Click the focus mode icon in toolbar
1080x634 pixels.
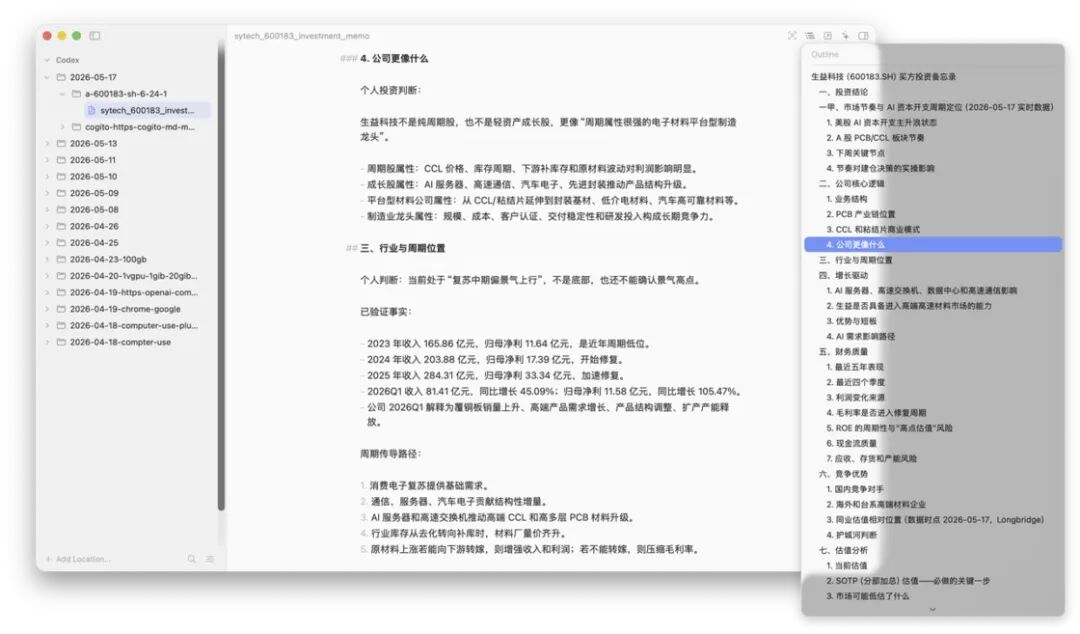pyautogui.click(x=792, y=36)
